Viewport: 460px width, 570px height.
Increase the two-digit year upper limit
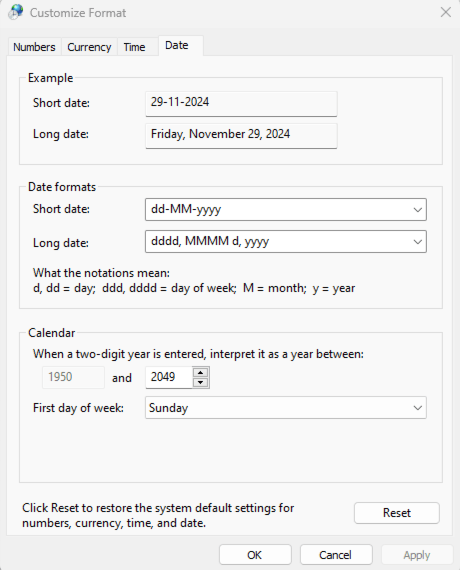(200, 373)
